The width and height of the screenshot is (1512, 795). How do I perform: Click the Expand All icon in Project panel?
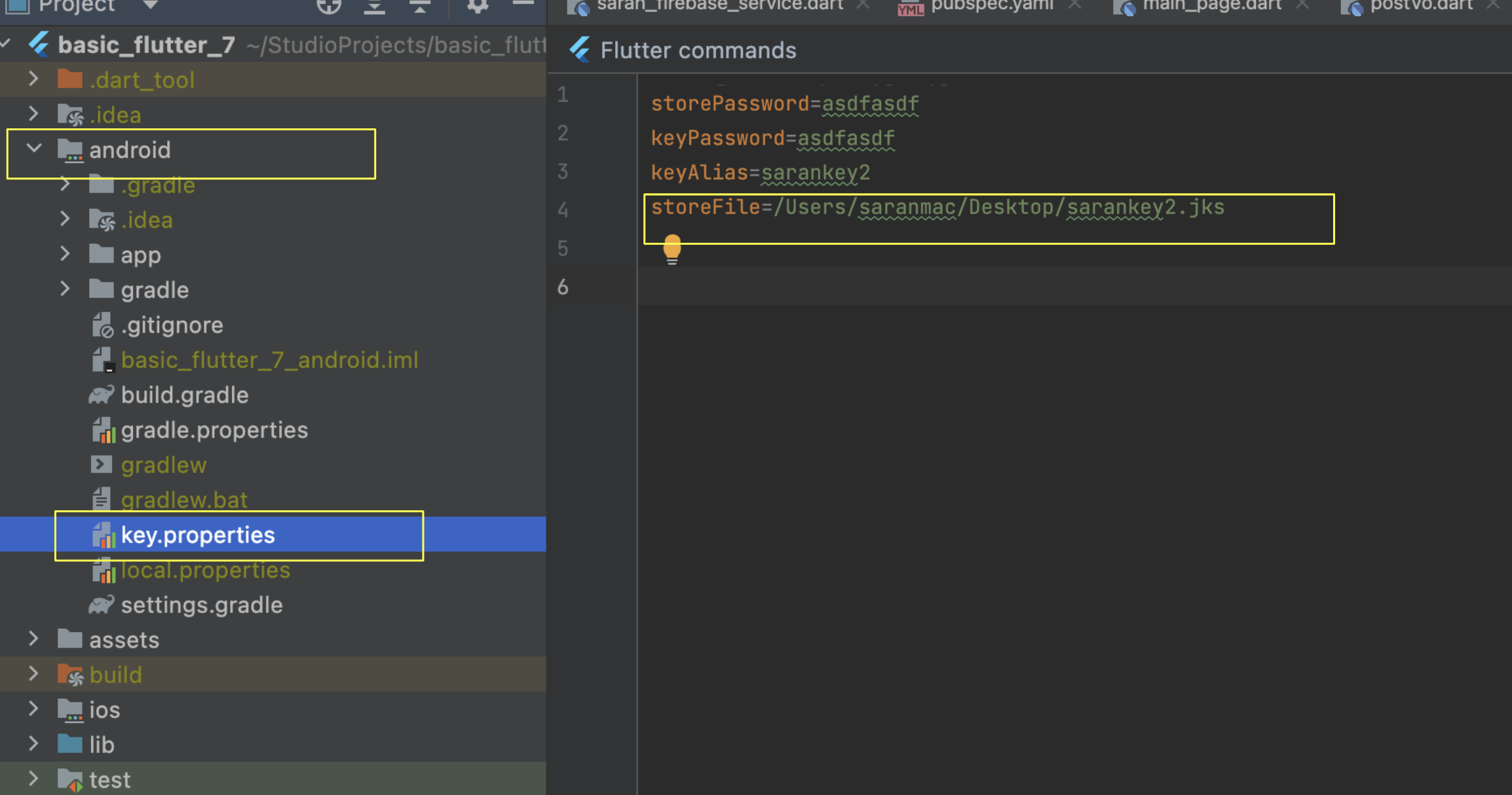pyautogui.click(x=374, y=6)
